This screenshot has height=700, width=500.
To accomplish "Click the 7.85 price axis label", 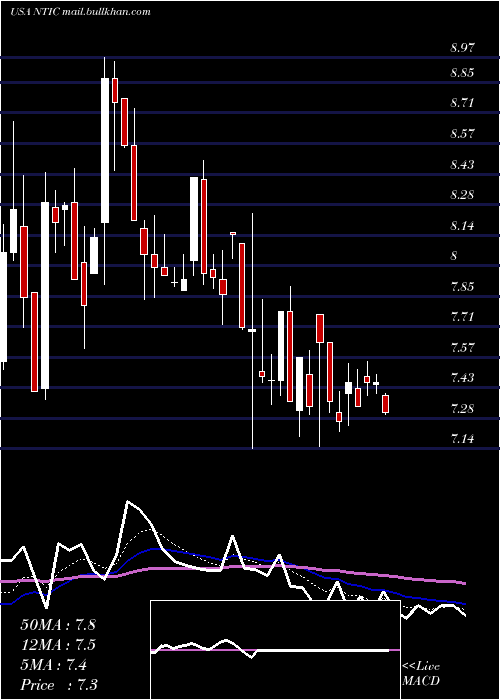I will pyautogui.click(x=463, y=287).
